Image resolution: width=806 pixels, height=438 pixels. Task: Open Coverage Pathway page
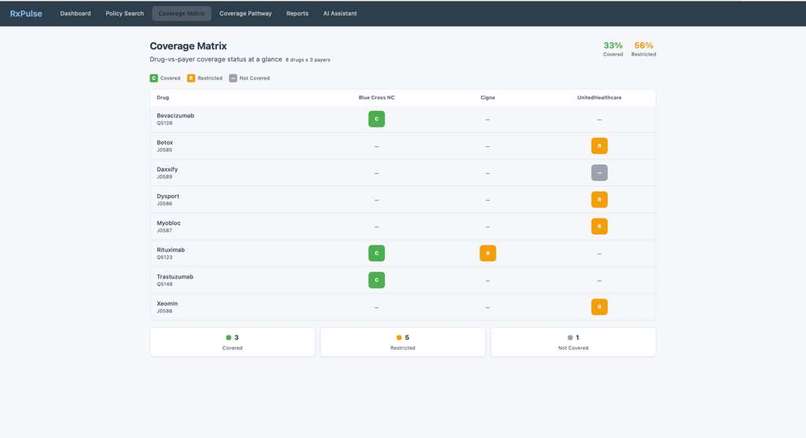245,13
